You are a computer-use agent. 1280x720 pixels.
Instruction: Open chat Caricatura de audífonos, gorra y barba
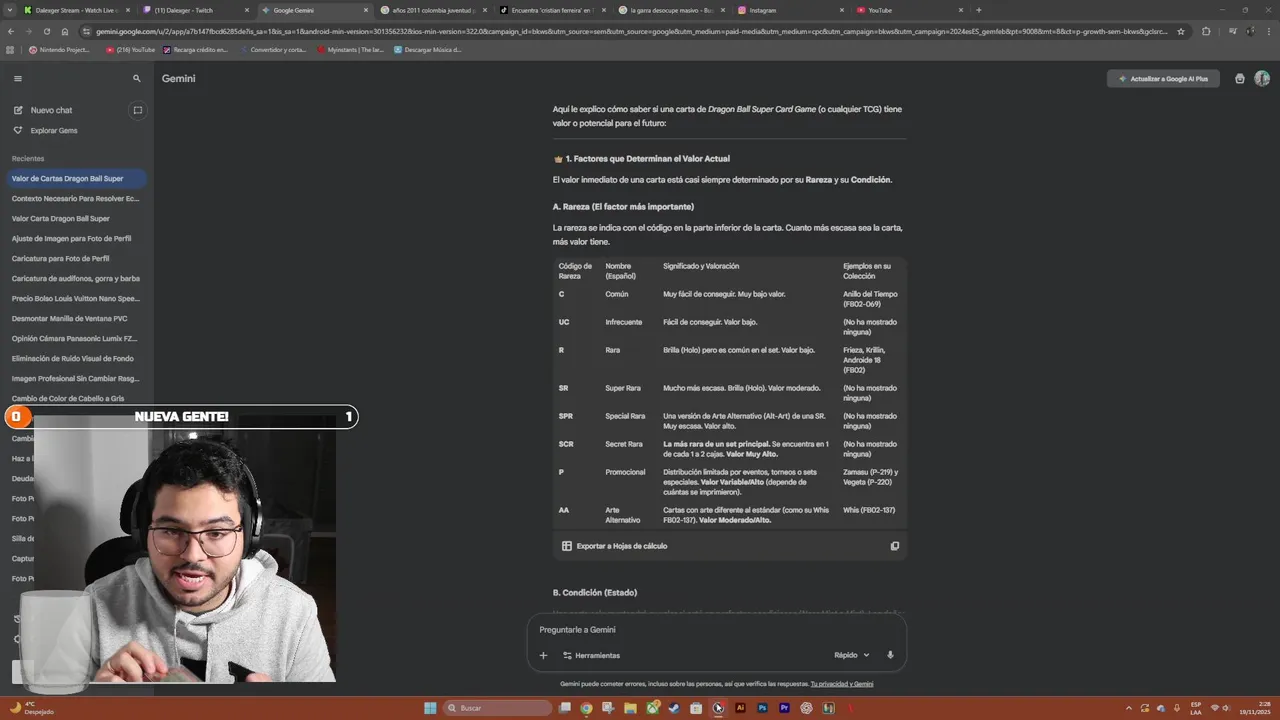click(74, 278)
